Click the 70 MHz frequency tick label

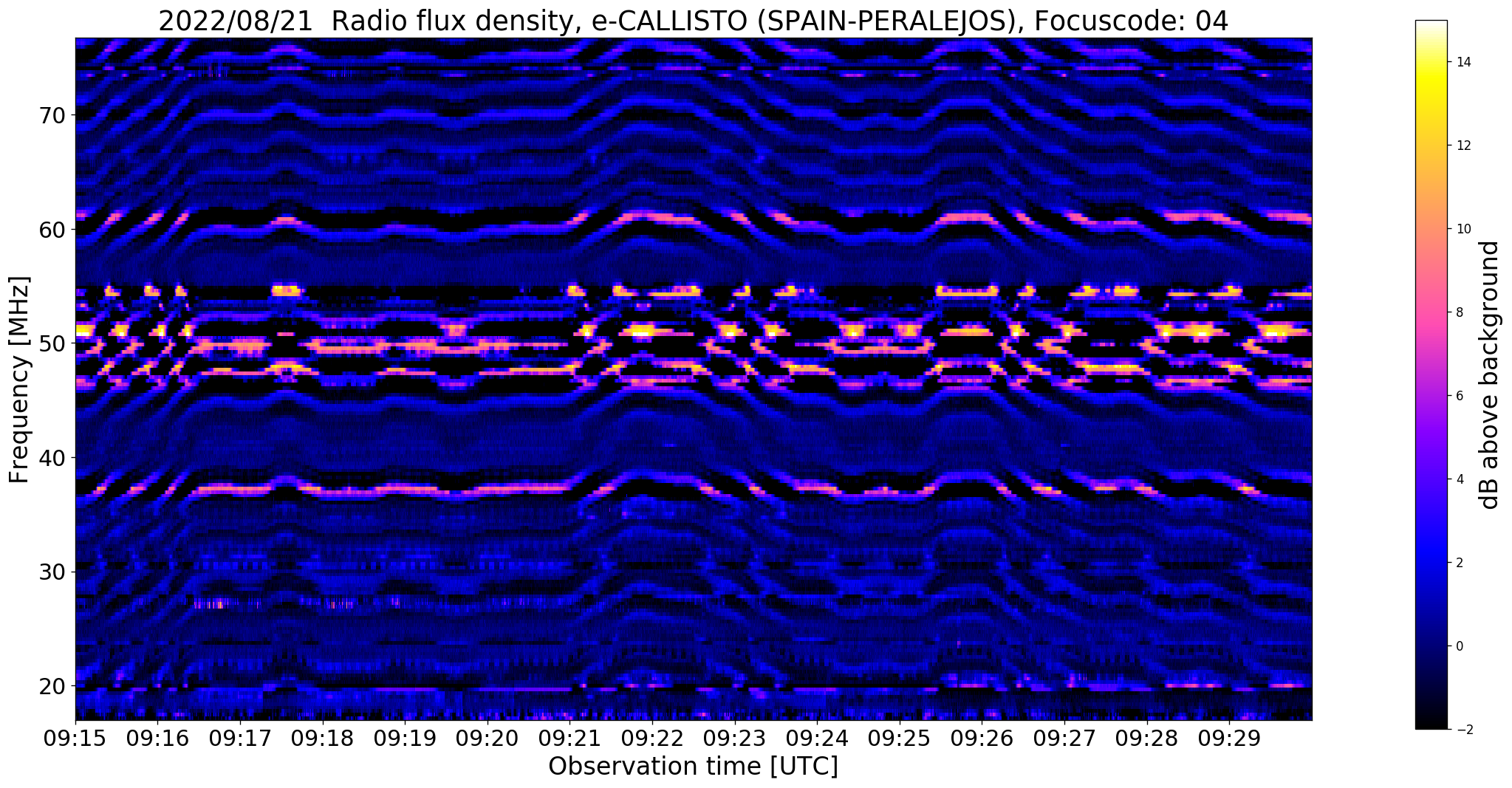(52, 115)
